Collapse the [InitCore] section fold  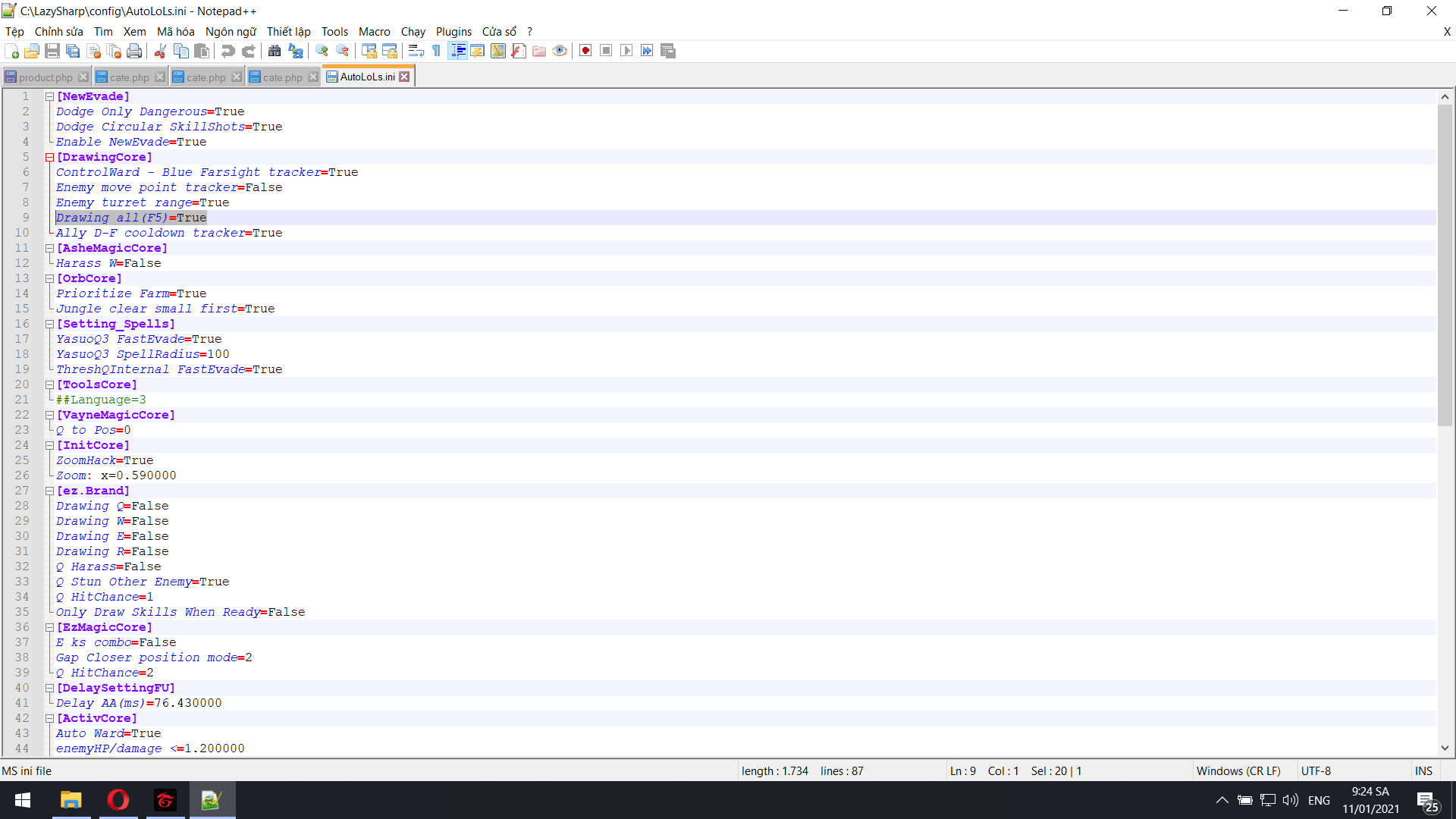tap(49, 445)
